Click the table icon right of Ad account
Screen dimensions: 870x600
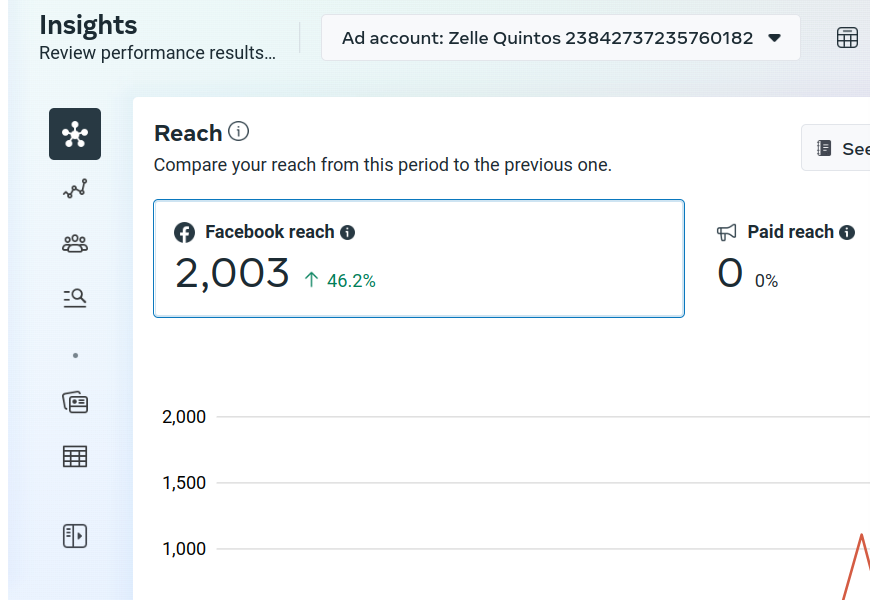point(847,38)
